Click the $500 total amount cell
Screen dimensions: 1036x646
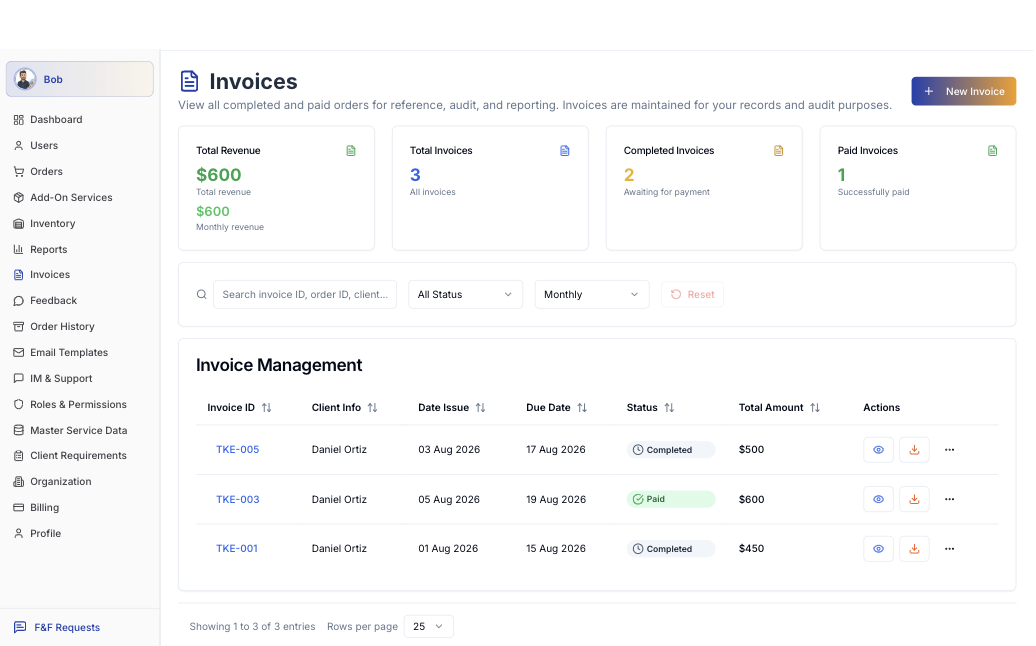[x=751, y=450]
